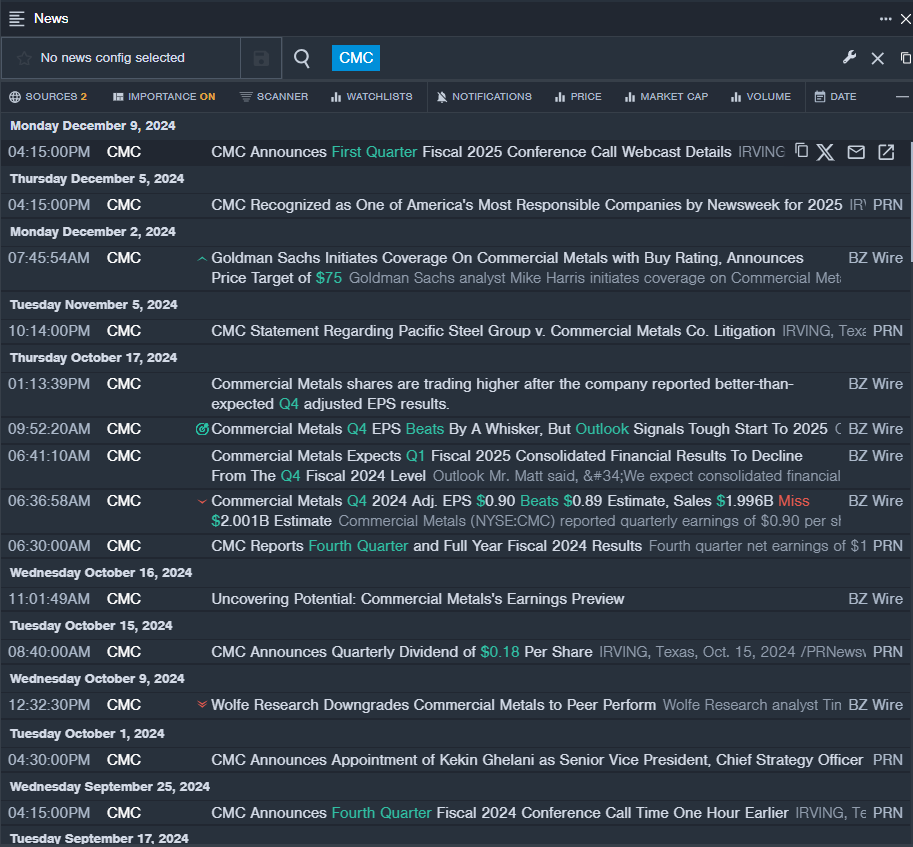The height and width of the screenshot is (847, 913).
Task: Click the News panel menu icon
Action: point(17,19)
